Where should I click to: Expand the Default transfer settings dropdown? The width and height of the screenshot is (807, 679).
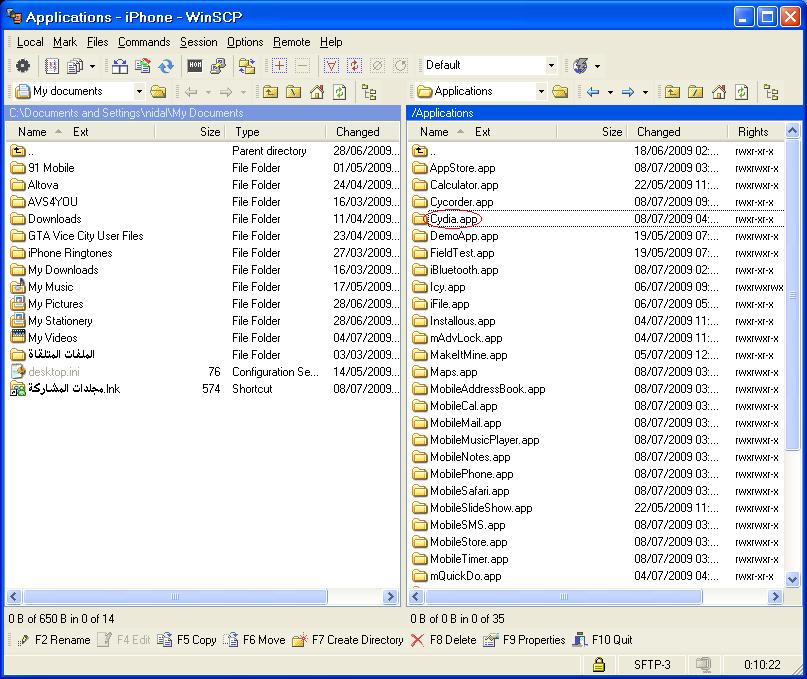click(x=550, y=66)
